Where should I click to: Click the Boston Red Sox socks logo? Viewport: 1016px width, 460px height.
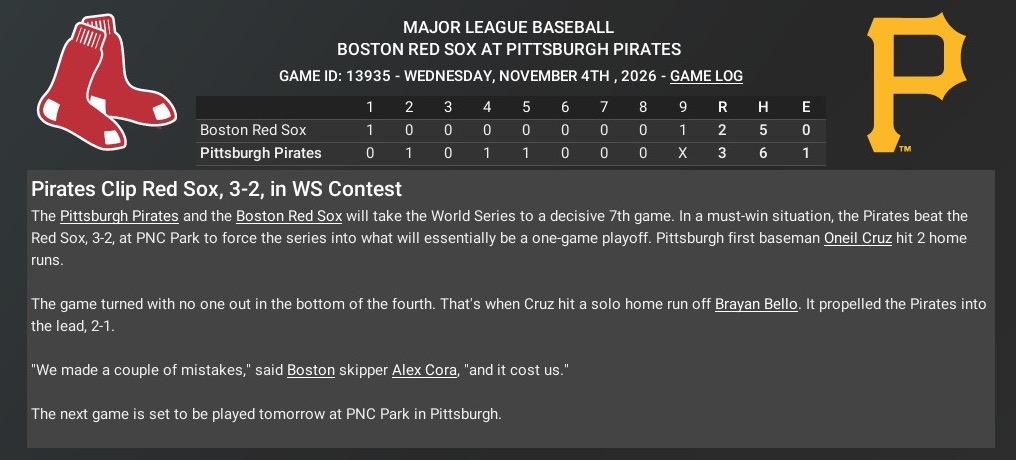tap(107, 82)
